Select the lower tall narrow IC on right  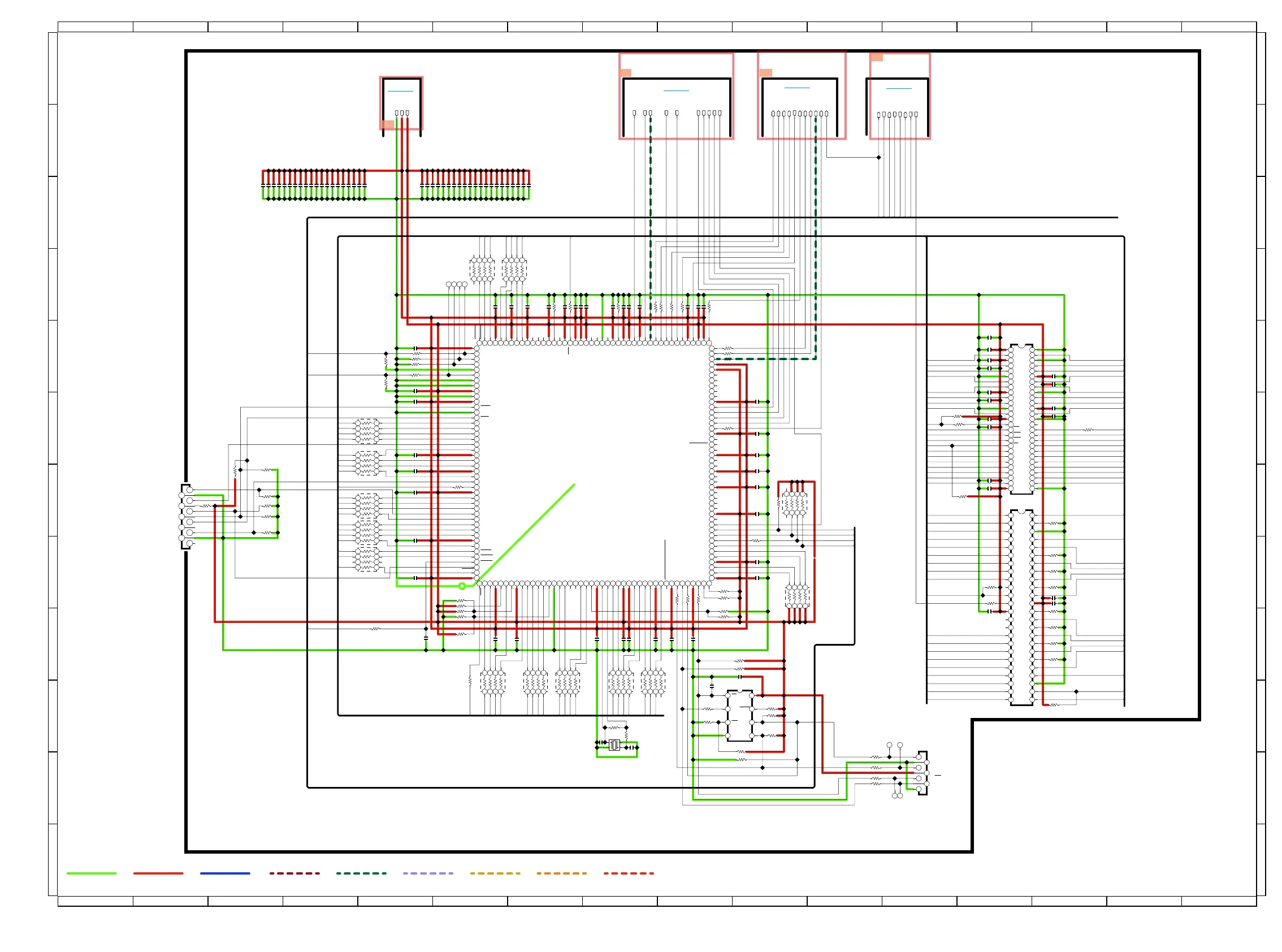(x=1021, y=607)
